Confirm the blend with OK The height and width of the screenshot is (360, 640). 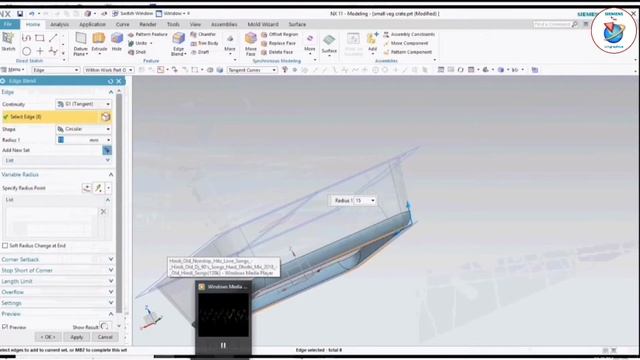click(x=48, y=337)
